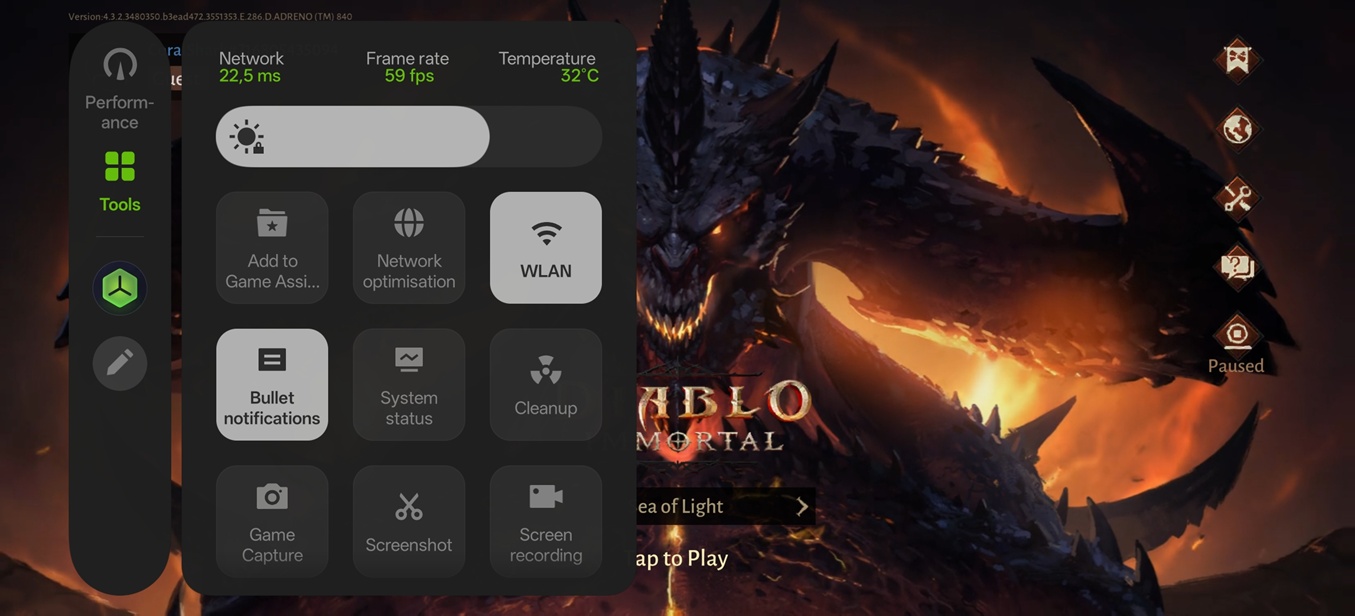1355x616 pixels.
Task: Tap Add to Game Assistant tile
Action: point(272,248)
